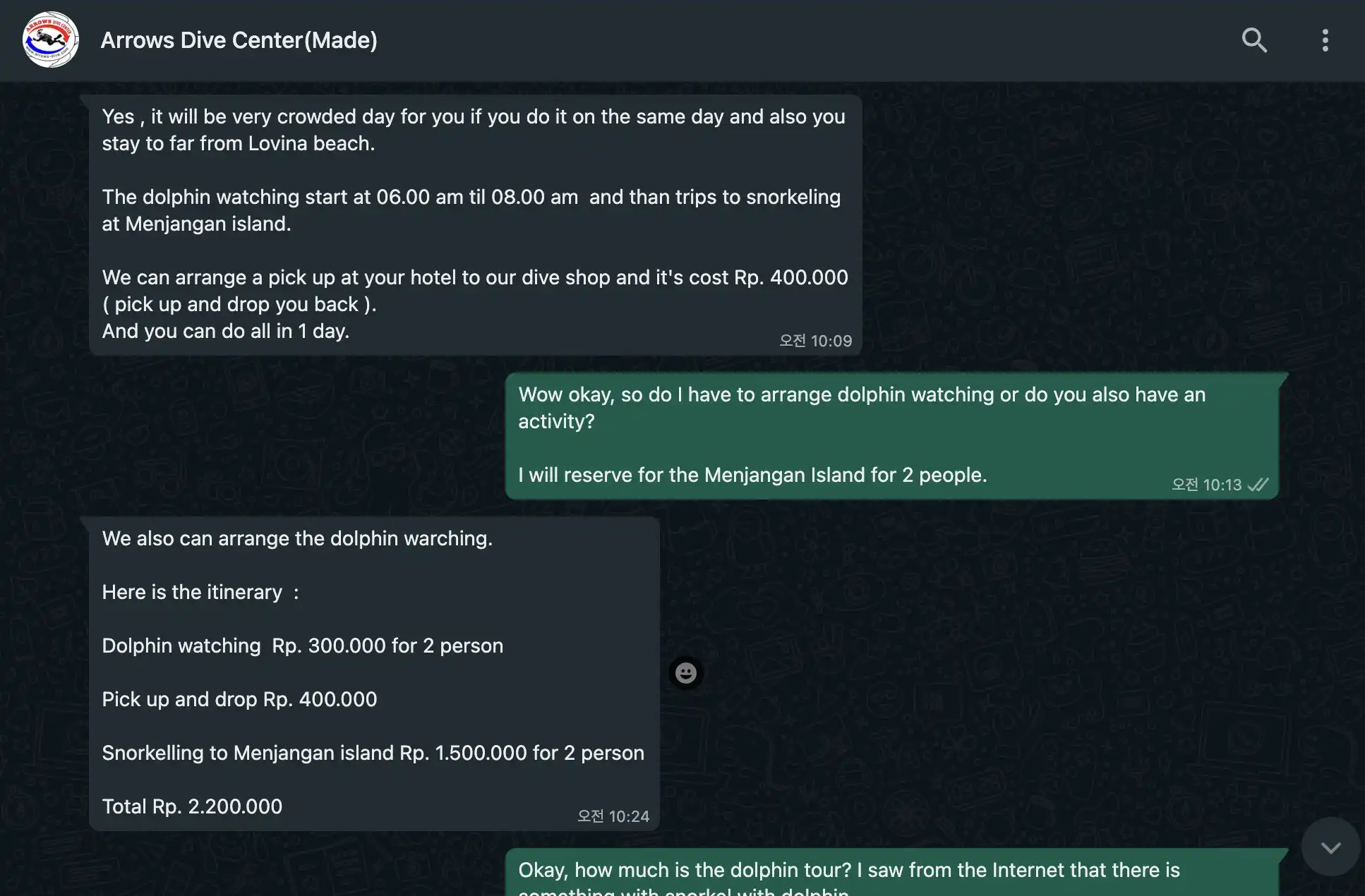Select the message asking how much the dolphin tour is
Image resolution: width=1365 pixels, height=896 pixels.
[892, 873]
